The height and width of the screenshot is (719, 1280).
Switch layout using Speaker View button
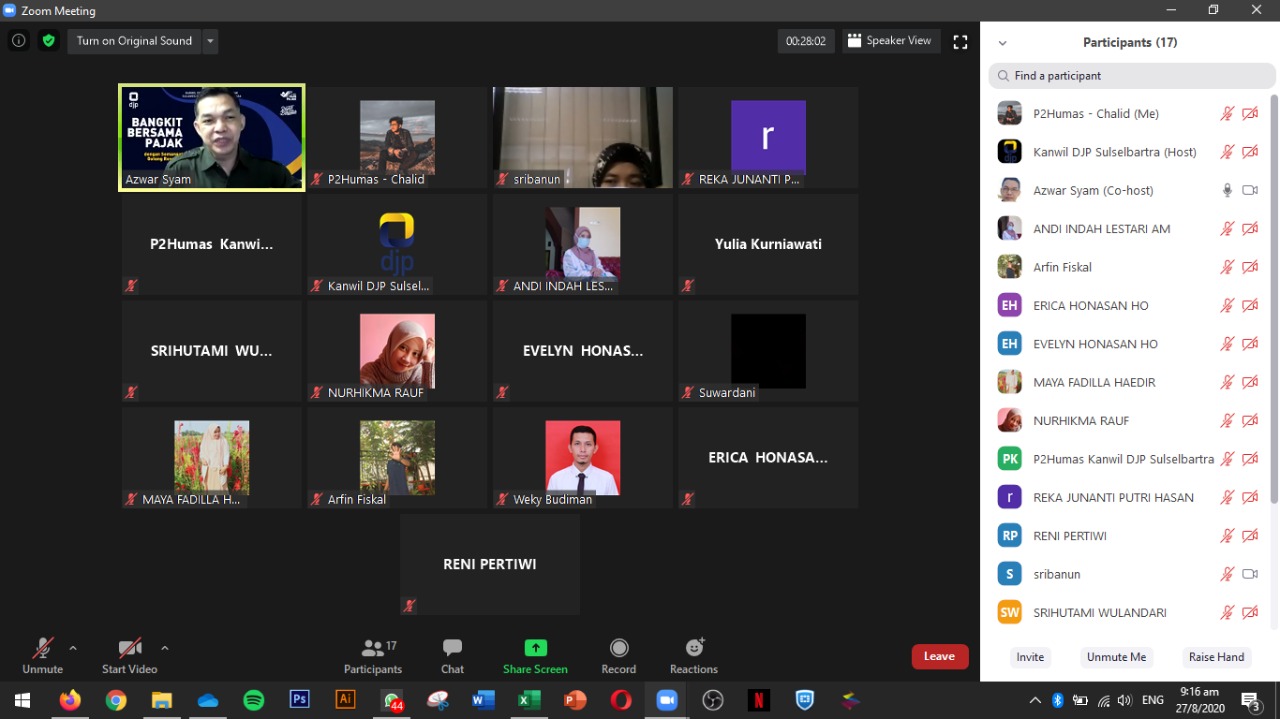pos(889,41)
